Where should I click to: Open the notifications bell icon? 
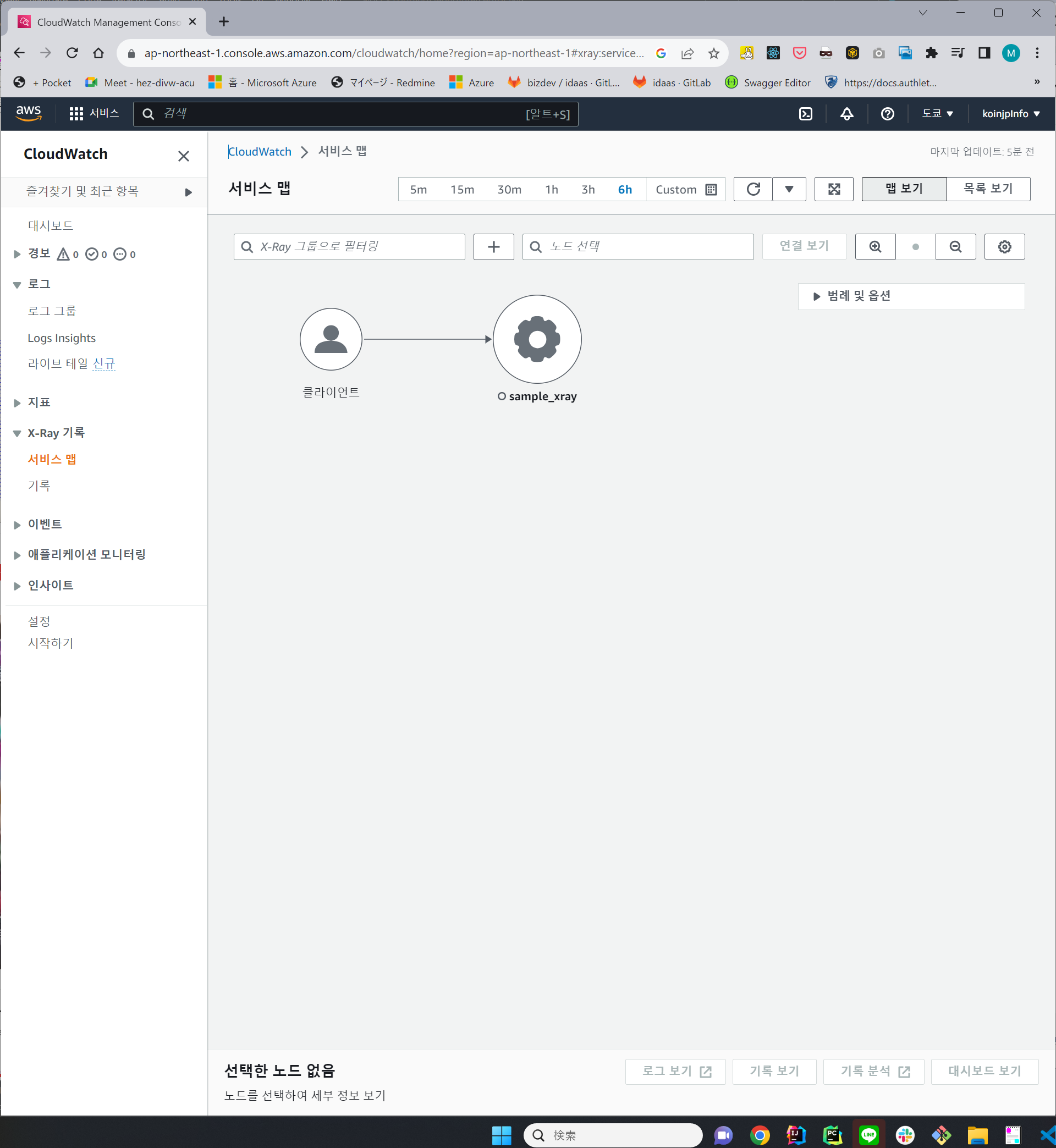click(846, 114)
